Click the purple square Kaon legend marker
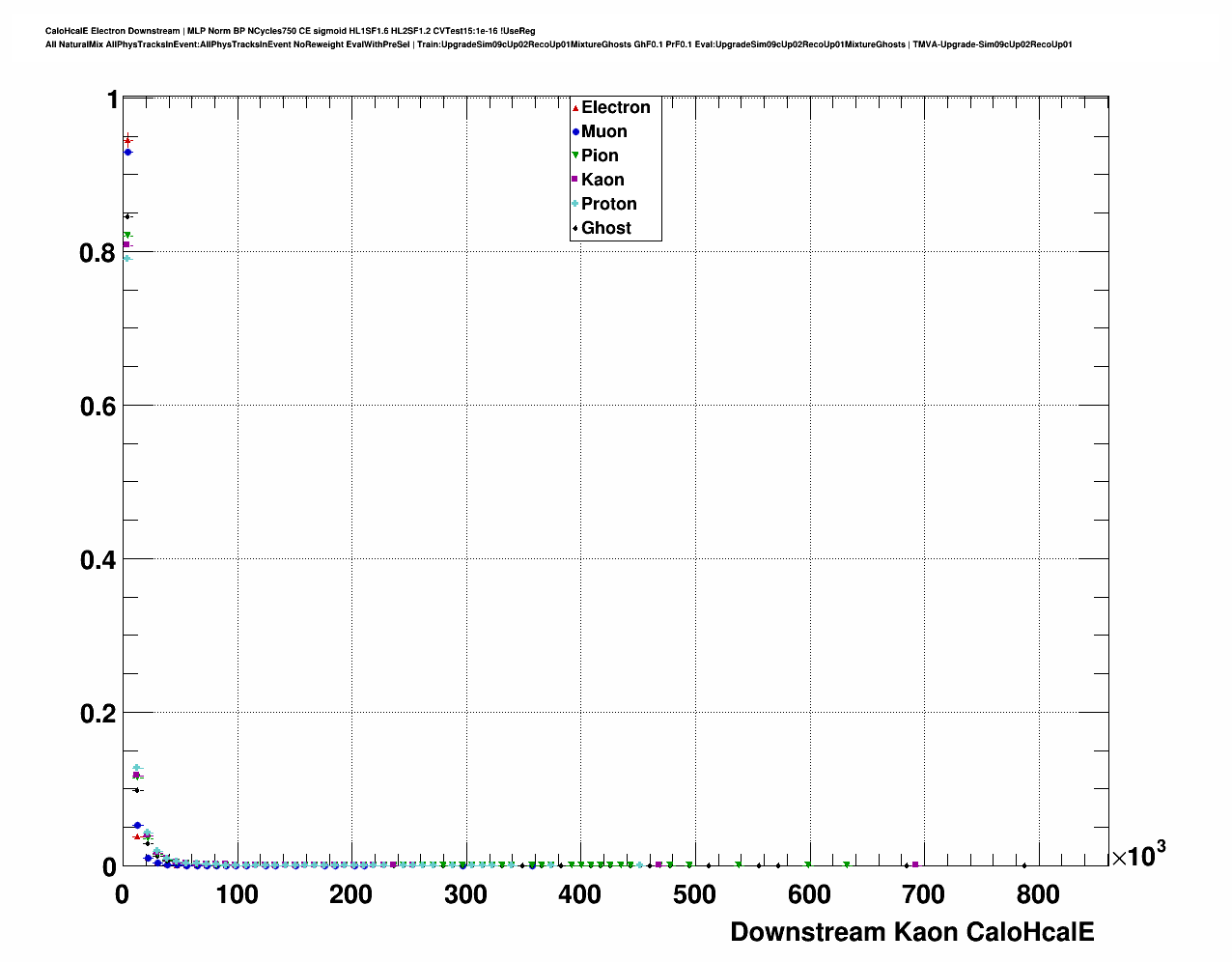 point(575,180)
